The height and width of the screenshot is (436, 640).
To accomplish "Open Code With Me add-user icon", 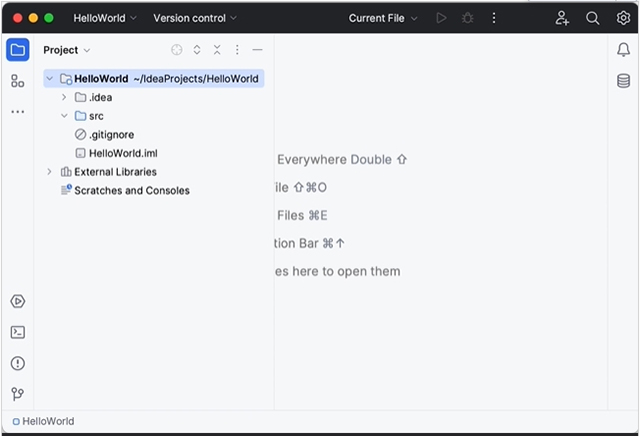I will 562,18.
